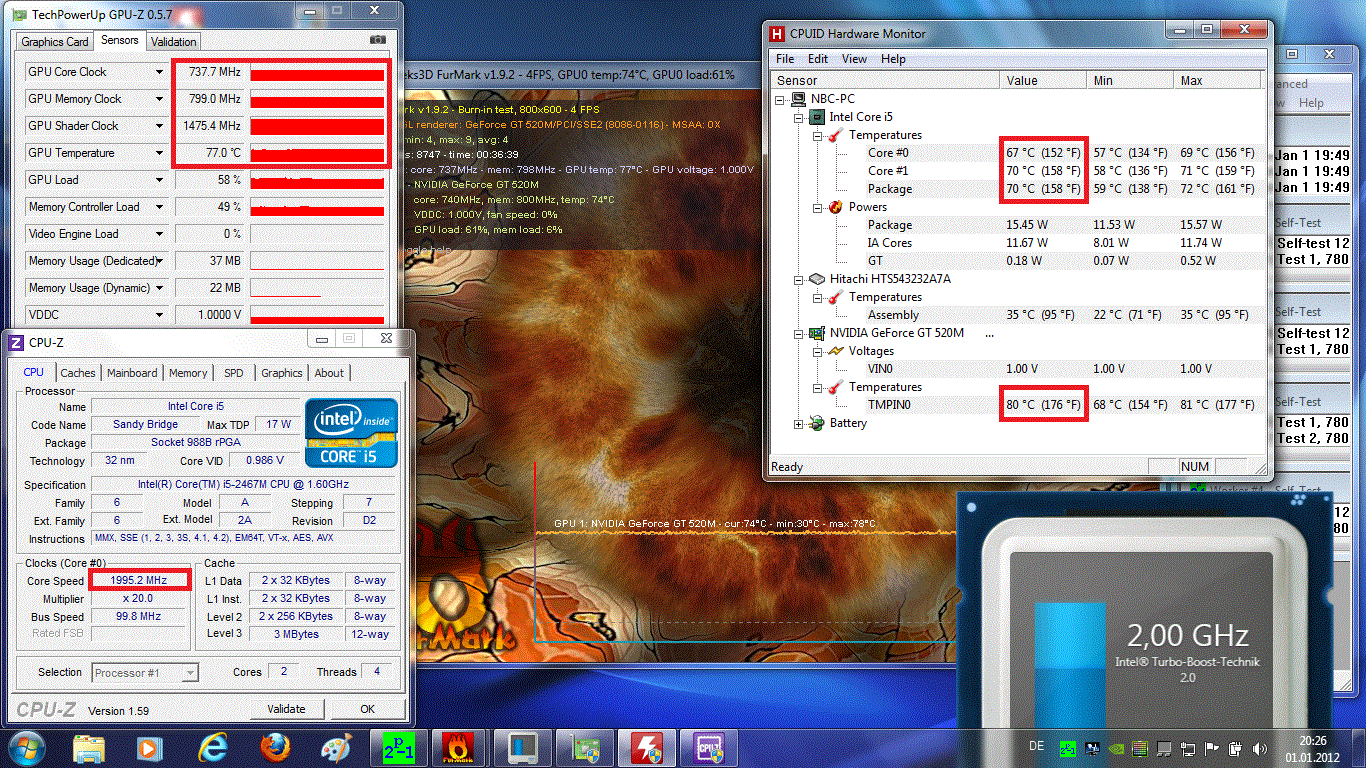Viewport: 1366px width, 768px height.
Task: Click the Powers flame icon in HWMonitor
Action: [836, 207]
